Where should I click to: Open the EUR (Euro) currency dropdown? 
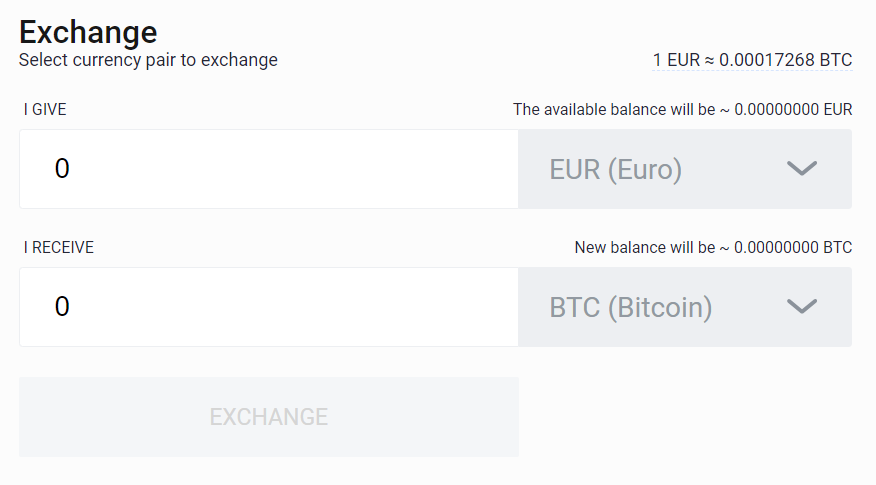(685, 169)
